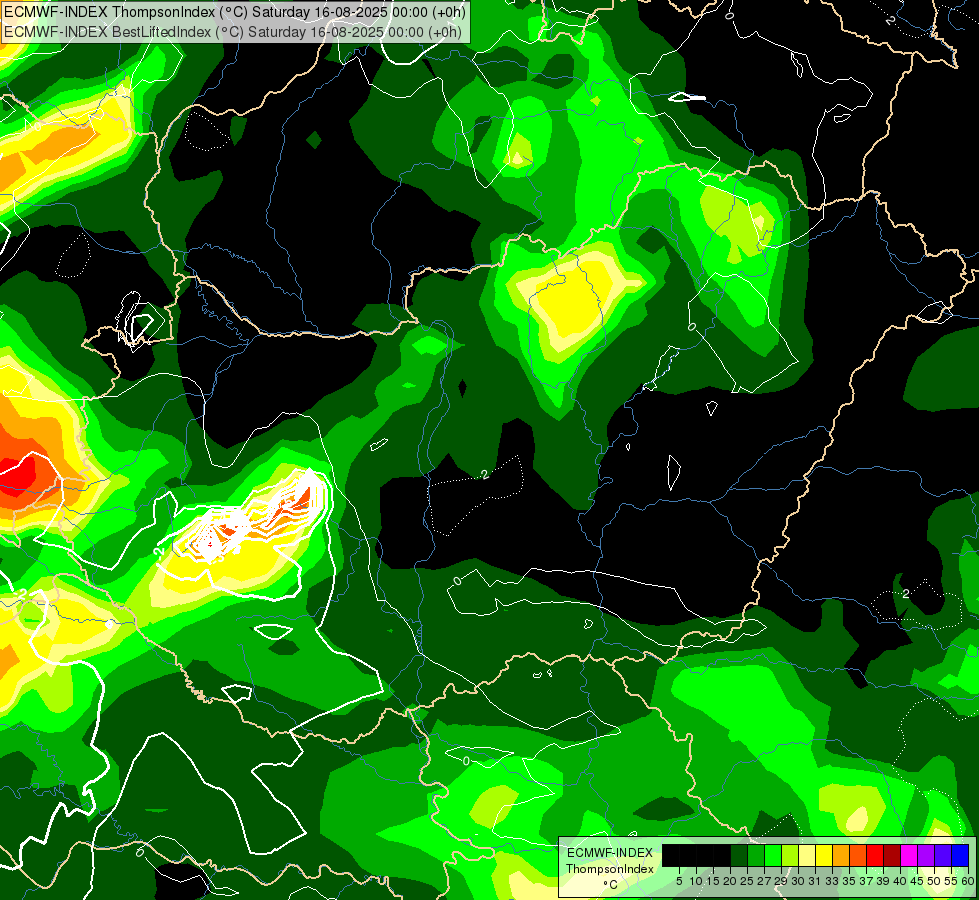Image resolution: width=979 pixels, height=900 pixels.
Task: Click the legend tick value 60
Action: [968, 881]
